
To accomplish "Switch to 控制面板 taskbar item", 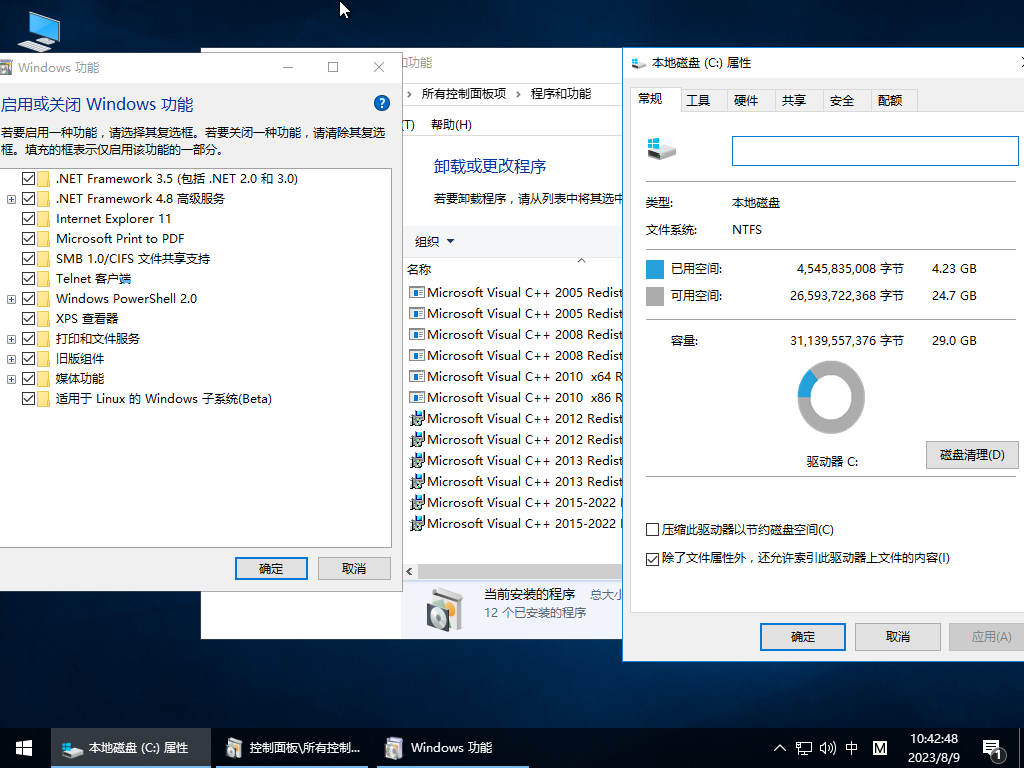I will point(293,748).
